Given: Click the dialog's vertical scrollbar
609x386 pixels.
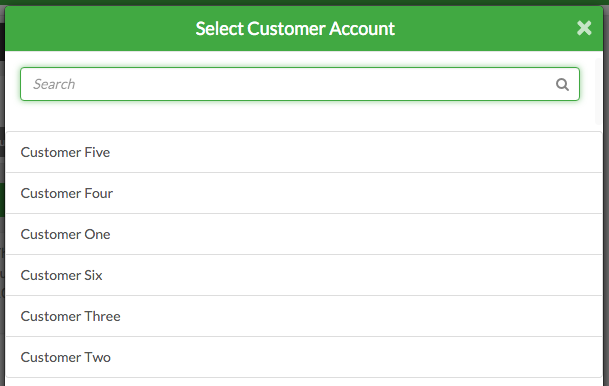Looking at the screenshot, I should pyautogui.click(x=599, y=92).
